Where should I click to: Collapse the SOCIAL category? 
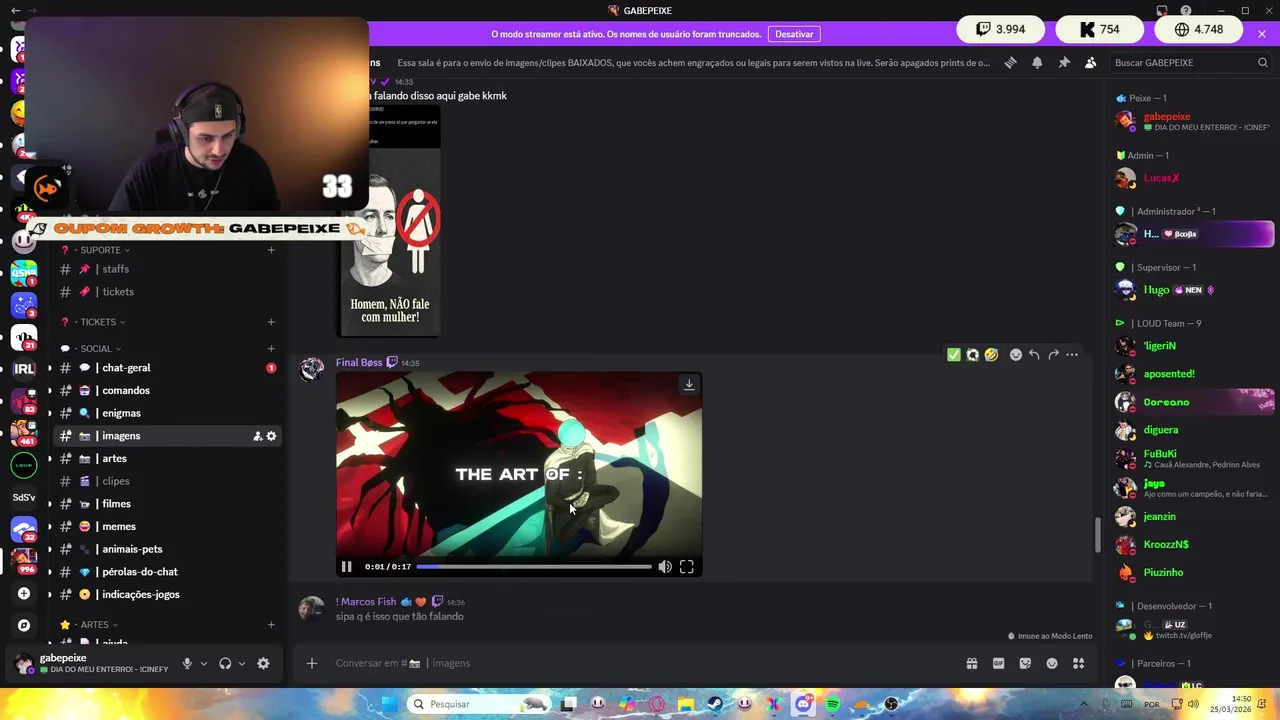96,349
